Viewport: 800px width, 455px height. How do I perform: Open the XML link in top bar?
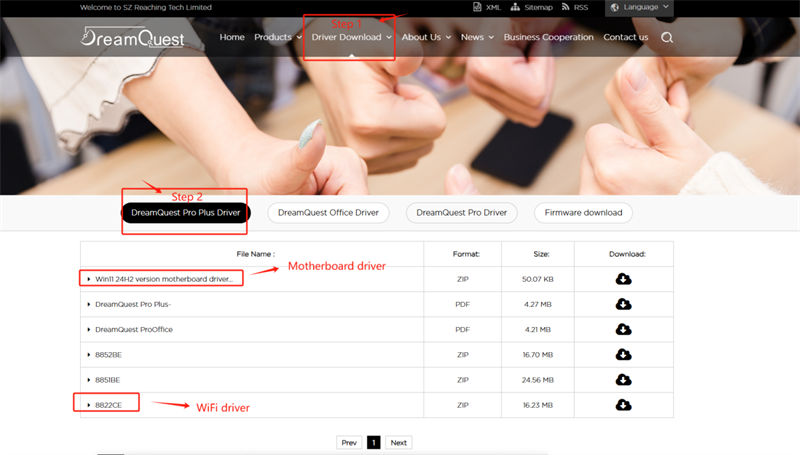click(487, 7)
